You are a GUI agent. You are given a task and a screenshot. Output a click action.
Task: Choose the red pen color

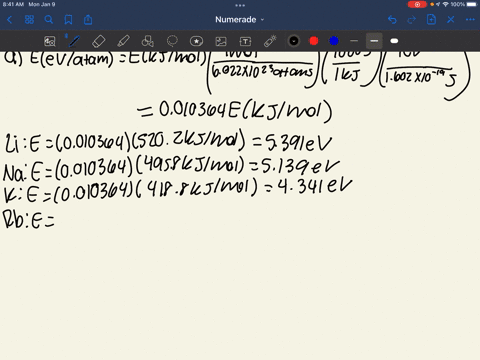pyautogui.click(x=314, y=41)
